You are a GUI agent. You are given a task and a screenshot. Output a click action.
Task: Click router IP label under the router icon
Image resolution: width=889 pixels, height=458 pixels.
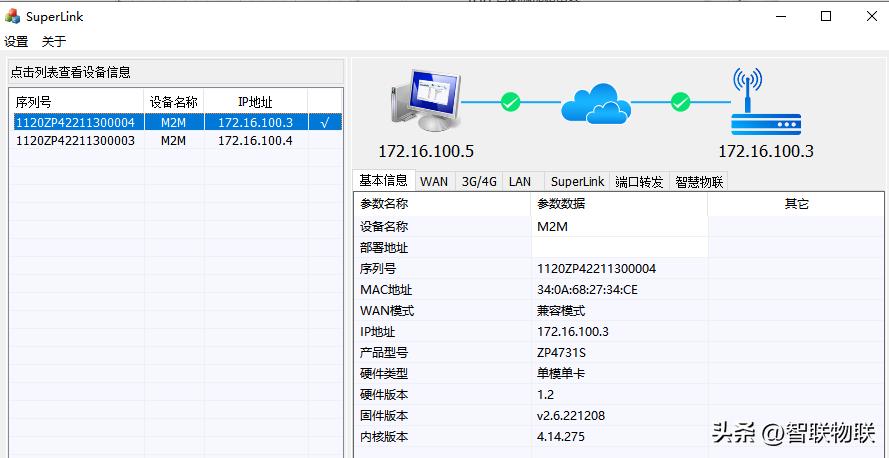[766, 151]
